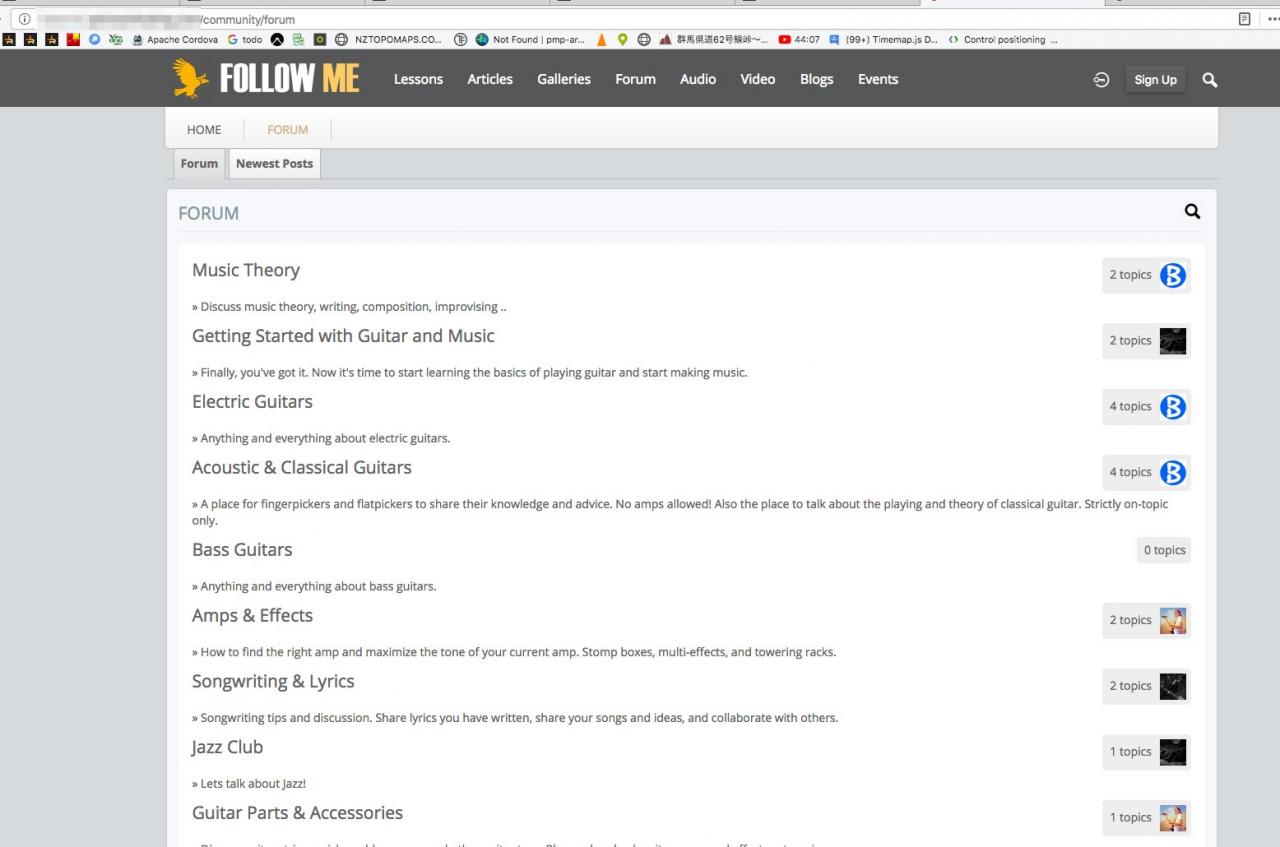Open Articles in the top navigation
The image size is (1280, 847).
(x=490, y=79)
